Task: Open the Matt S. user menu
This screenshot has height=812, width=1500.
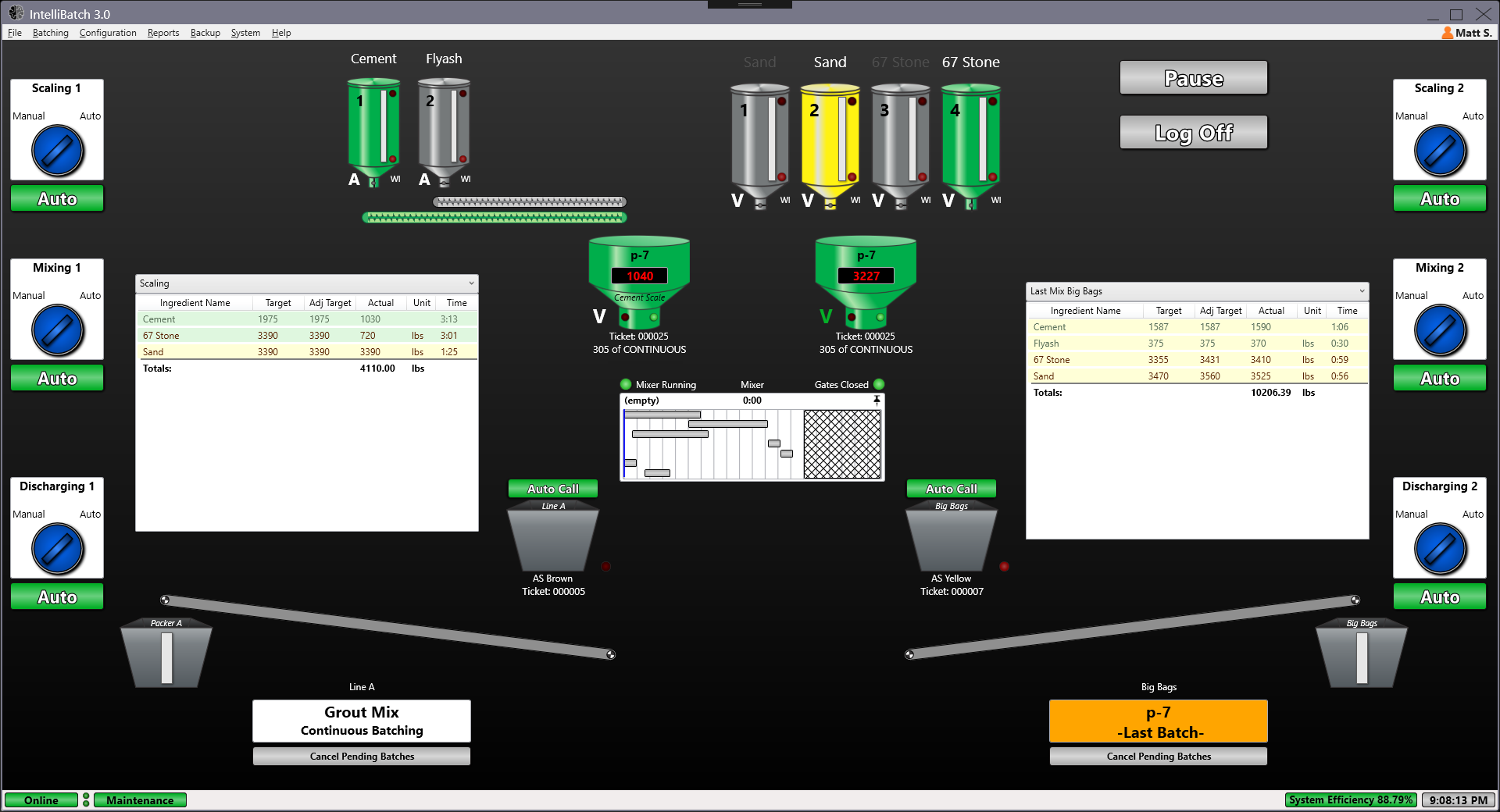Action: (x=1467, y=33)
